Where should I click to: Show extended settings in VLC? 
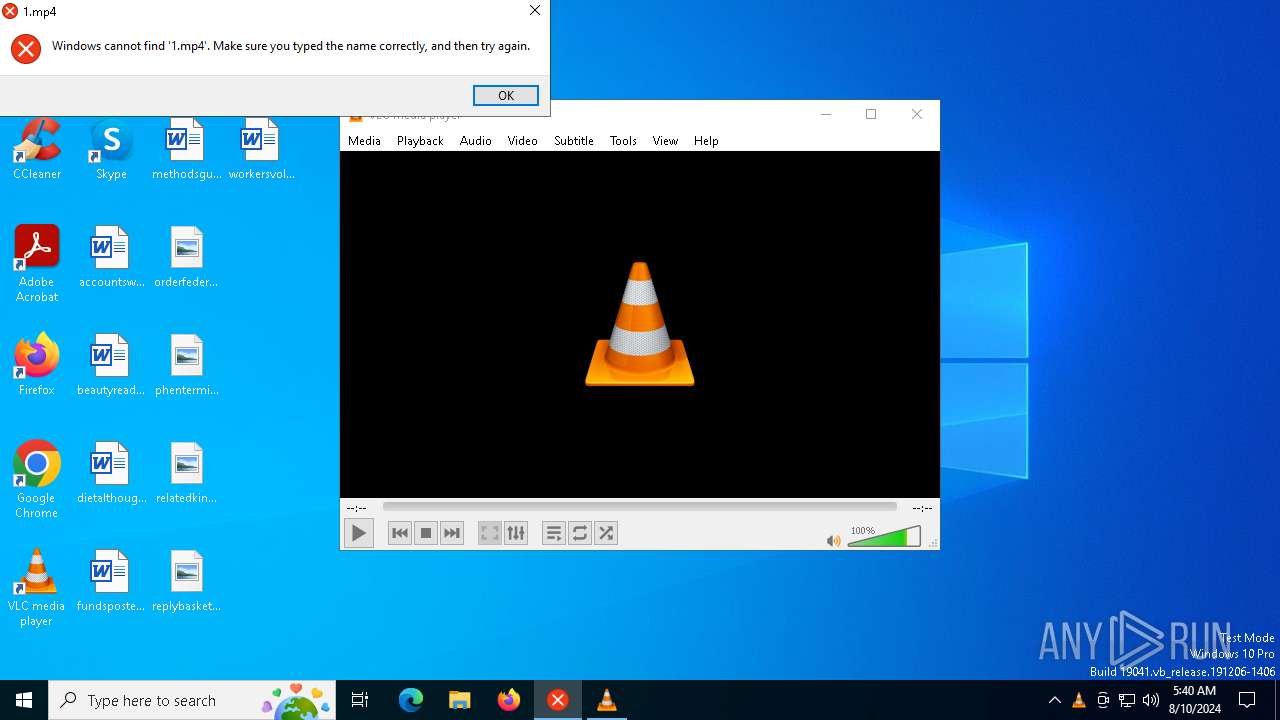[x=516, y=533]
